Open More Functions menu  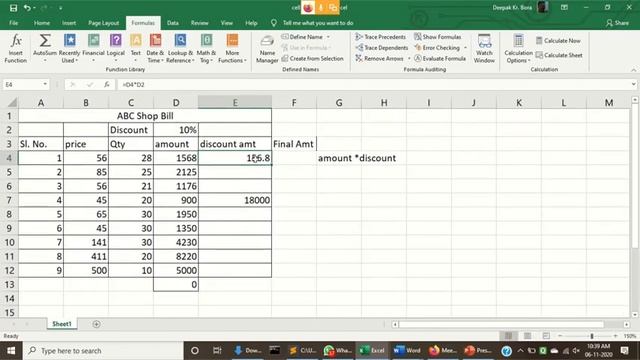(232, 48)
